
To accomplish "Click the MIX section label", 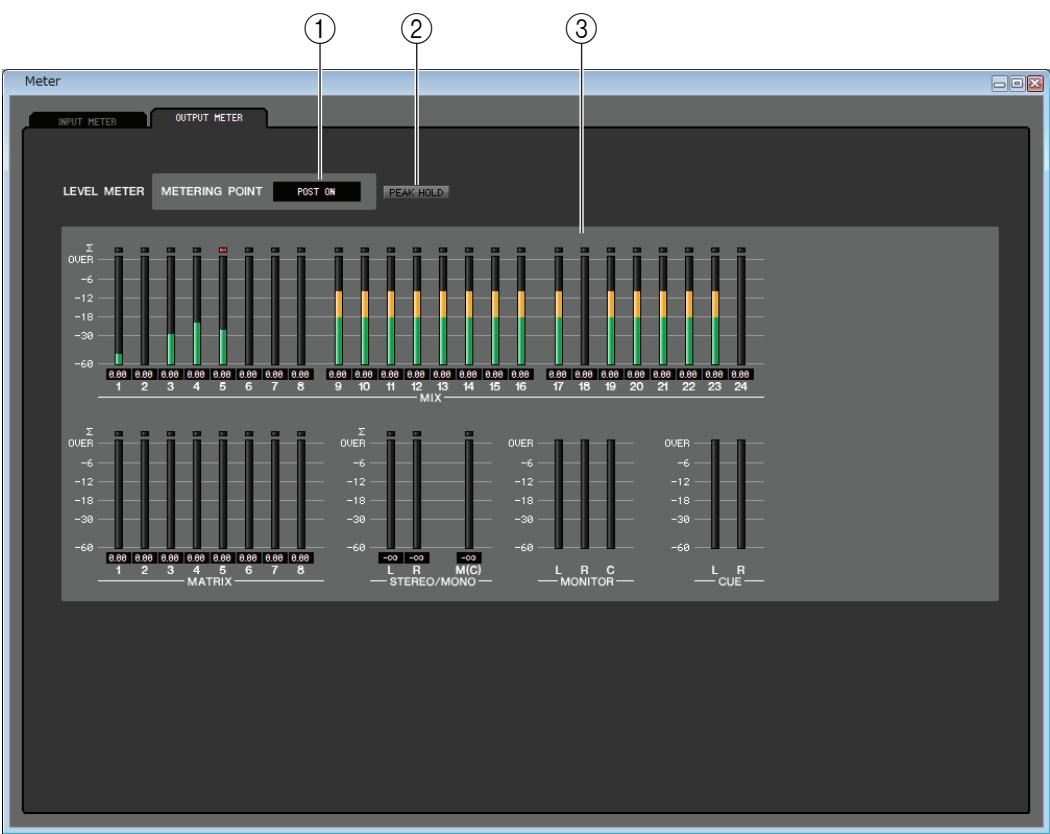I will (431, 398).
